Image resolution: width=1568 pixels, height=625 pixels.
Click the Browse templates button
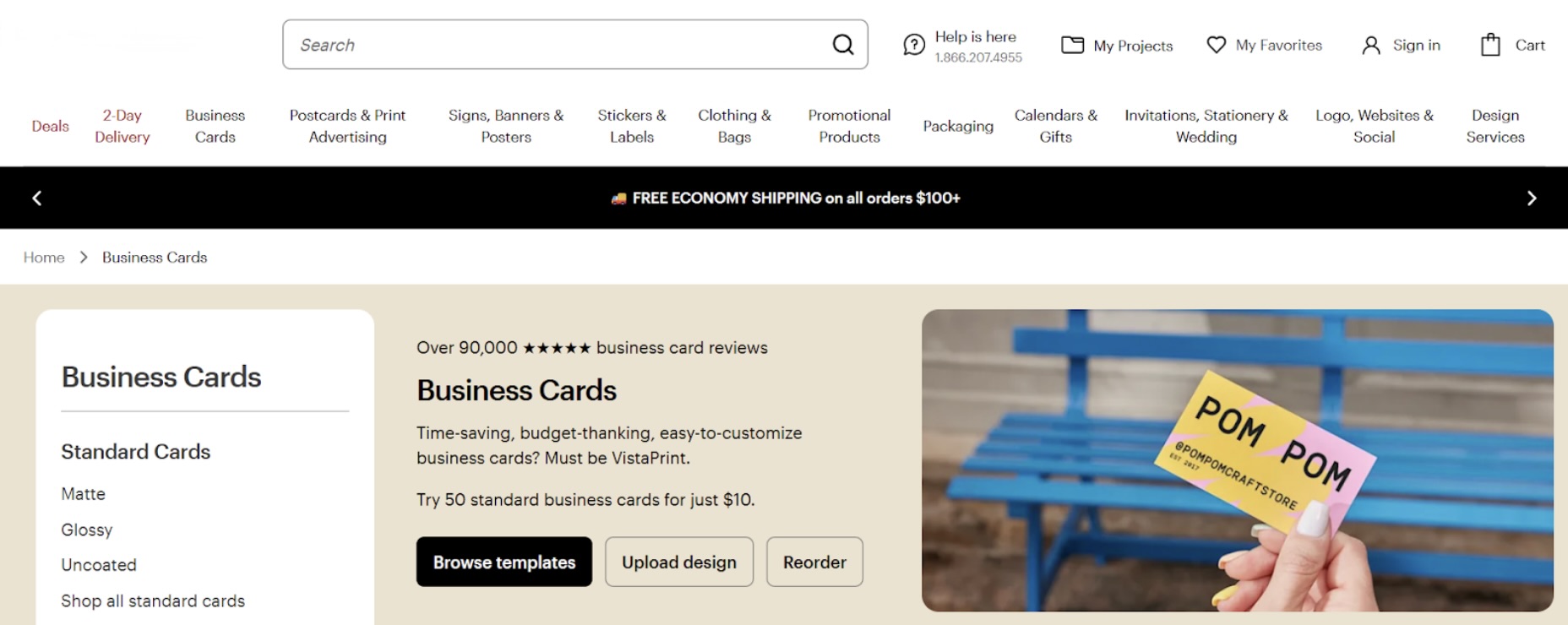coord(504,562)
